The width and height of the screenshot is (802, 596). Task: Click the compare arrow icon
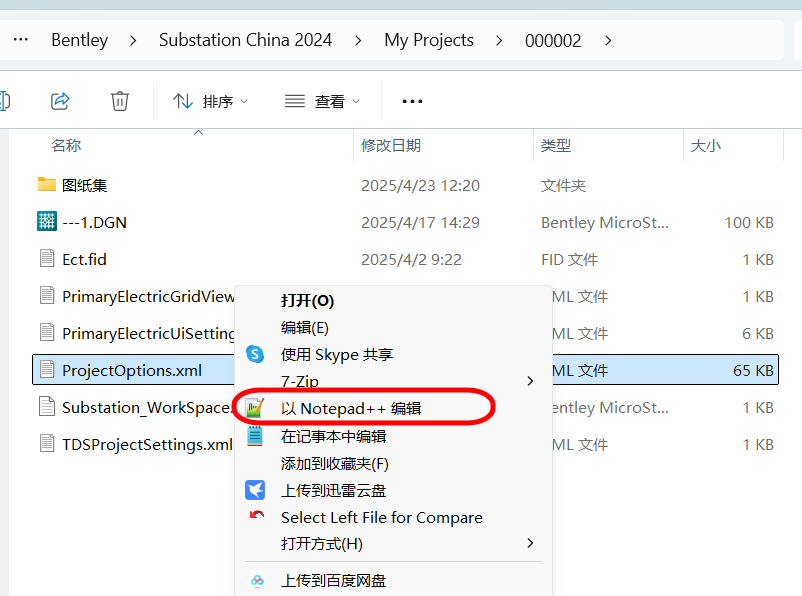point(257,515)
